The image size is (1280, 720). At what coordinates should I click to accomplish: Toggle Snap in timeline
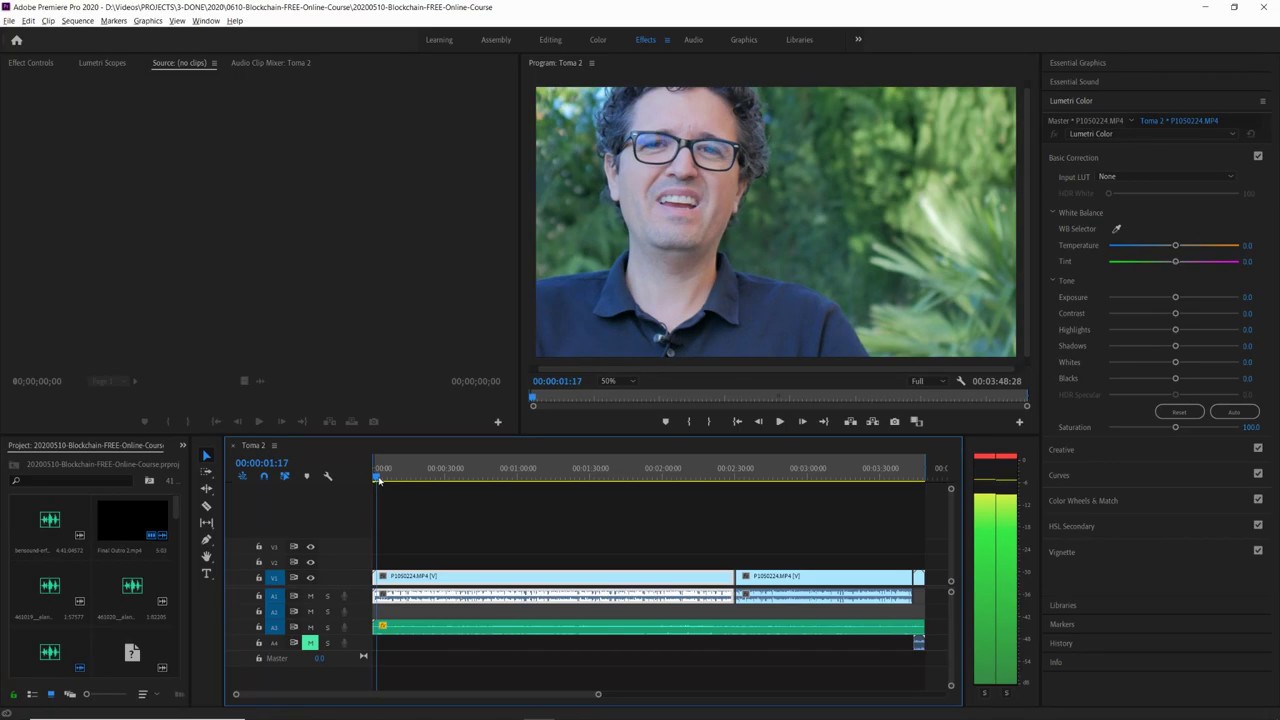263,476
